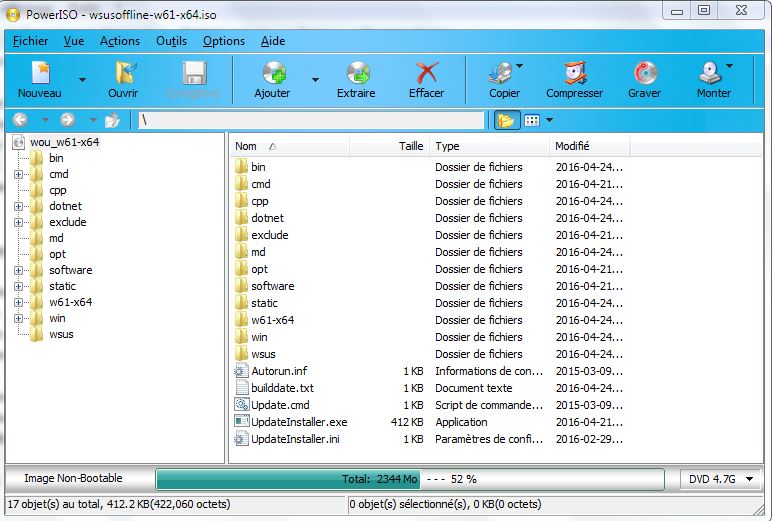
Task: Click the Image Non-Bootable status label
Action: click(x=73, y=478)
